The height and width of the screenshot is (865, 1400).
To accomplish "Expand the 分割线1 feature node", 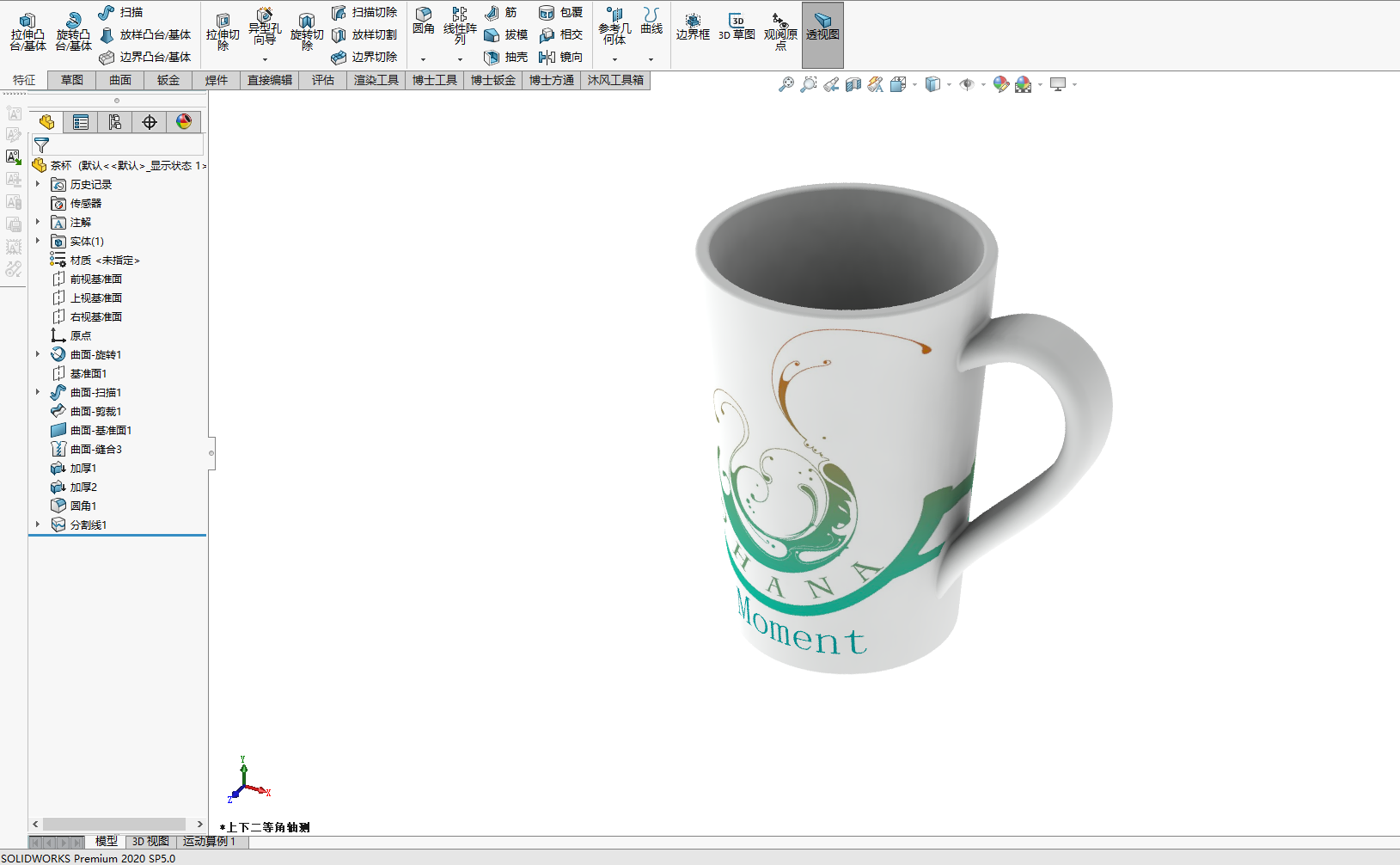I will [38, 525].
